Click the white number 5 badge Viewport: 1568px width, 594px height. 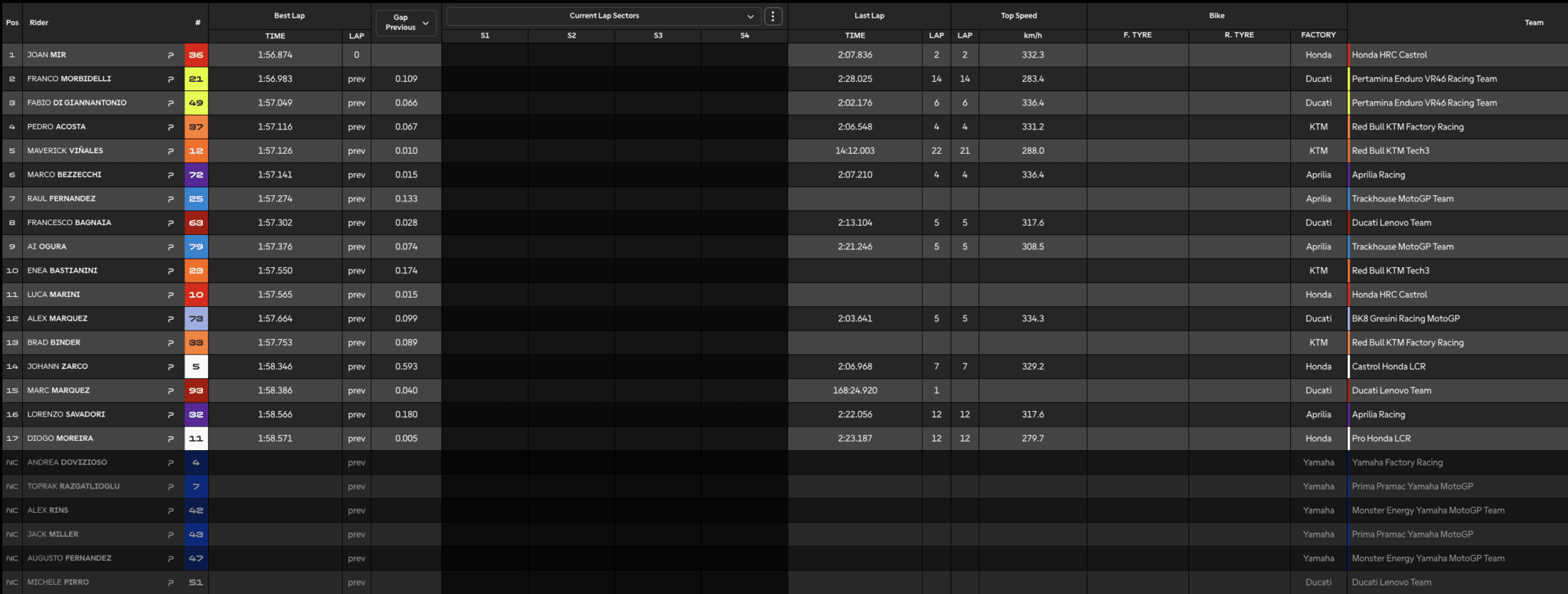(196, 367)
